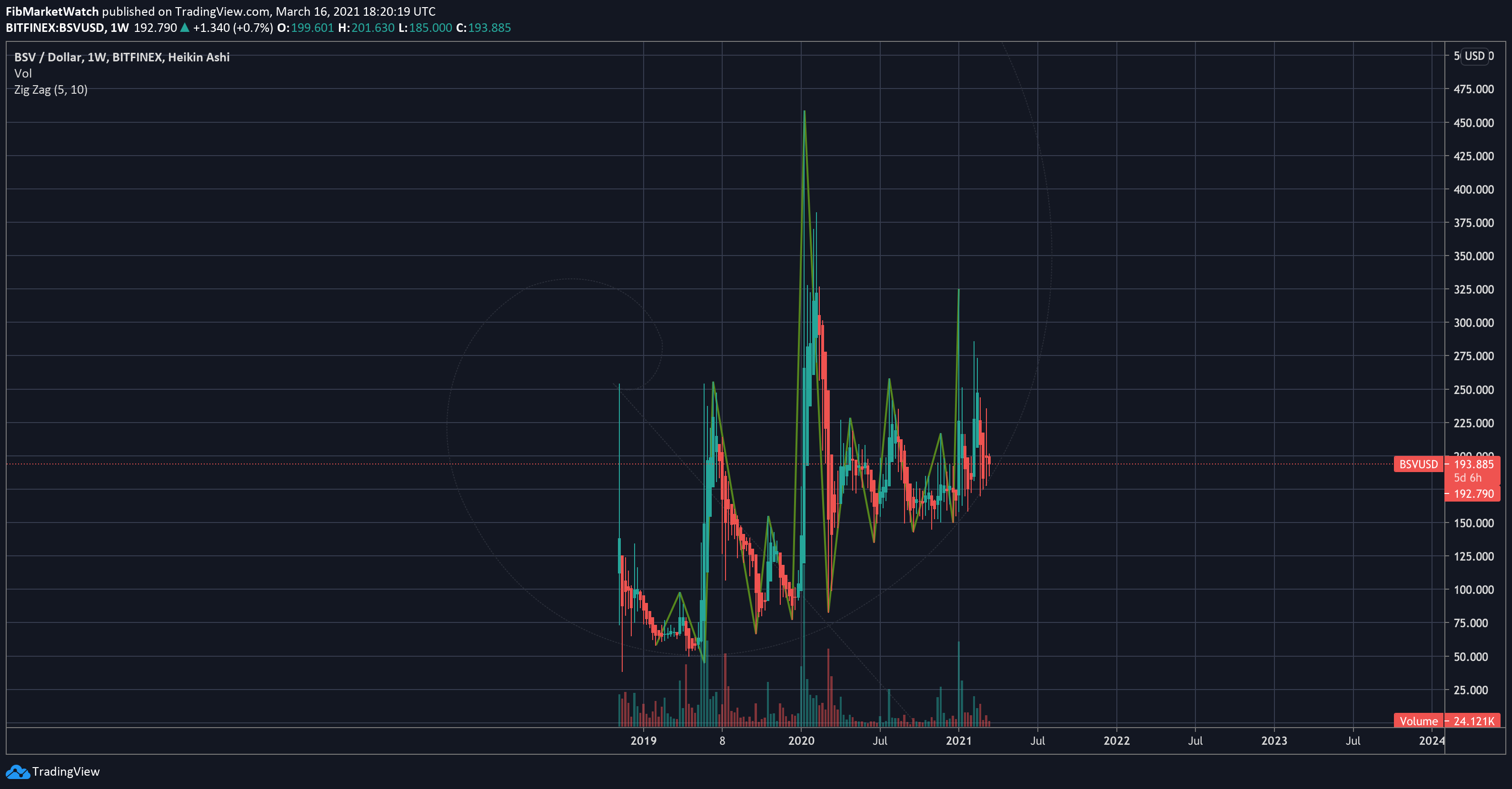Click the 100.000 price level on axis
The width and height of the screenshot is (1512, 789).
1473,590
